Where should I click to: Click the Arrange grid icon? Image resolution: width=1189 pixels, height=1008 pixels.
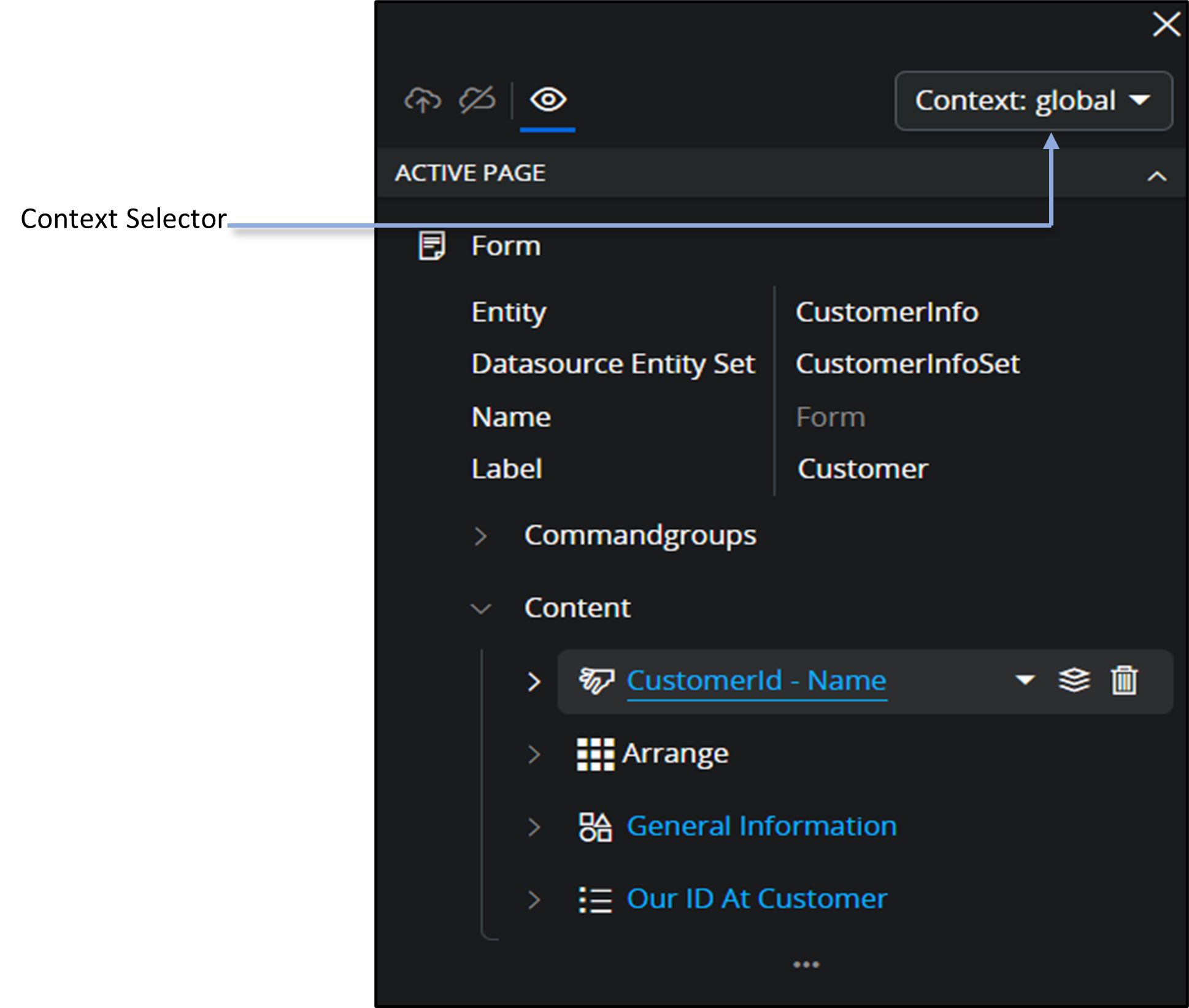coord(594,754)
